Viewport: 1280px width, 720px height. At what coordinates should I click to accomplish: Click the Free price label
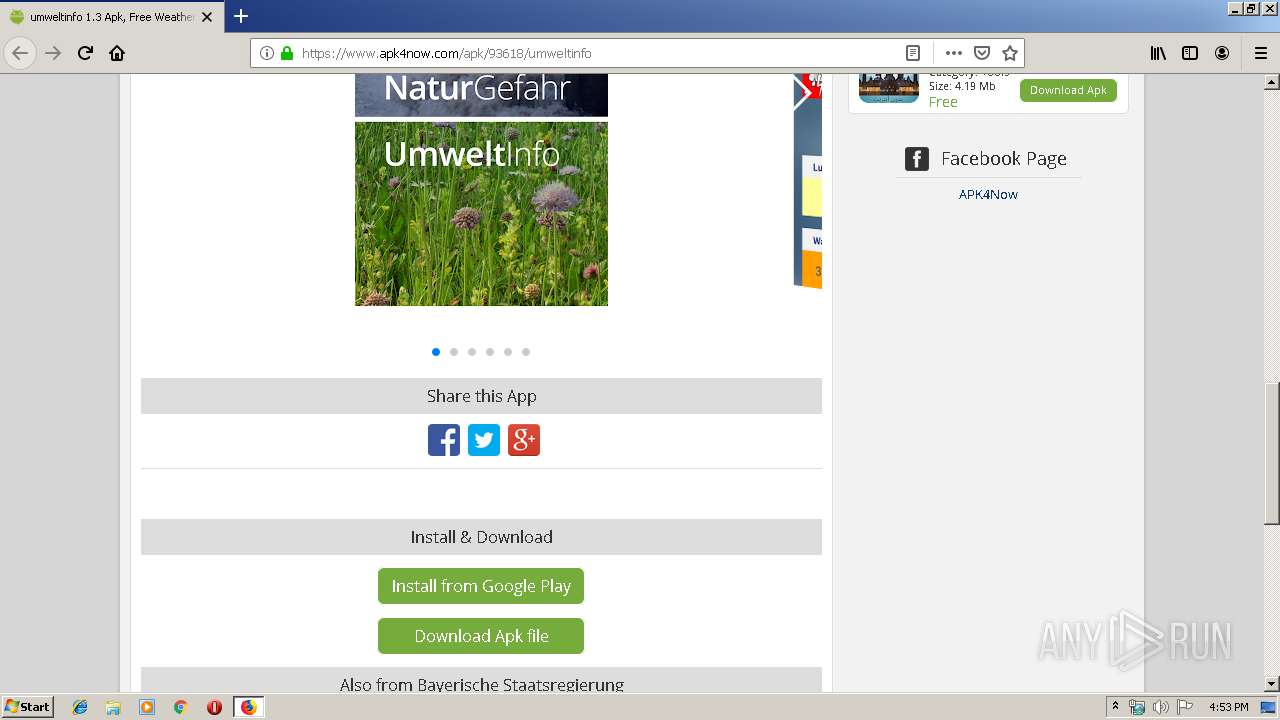coord(943,102)
